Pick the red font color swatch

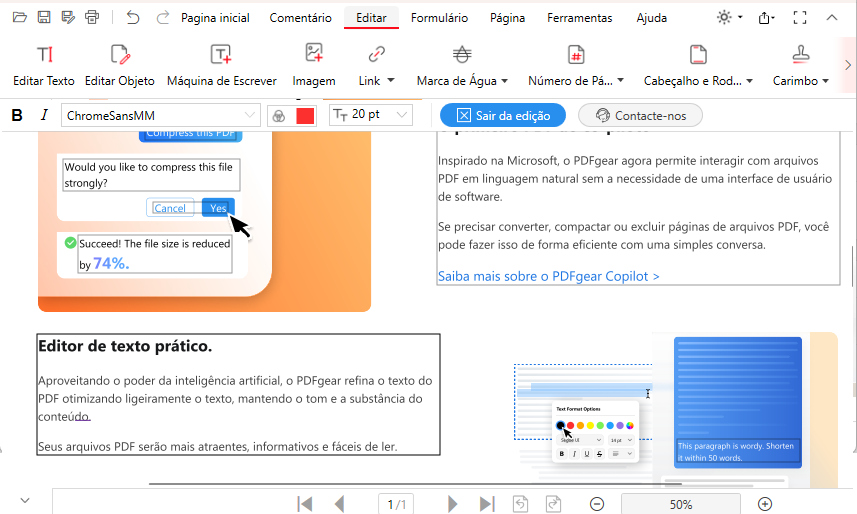click(x=305, y=116)
